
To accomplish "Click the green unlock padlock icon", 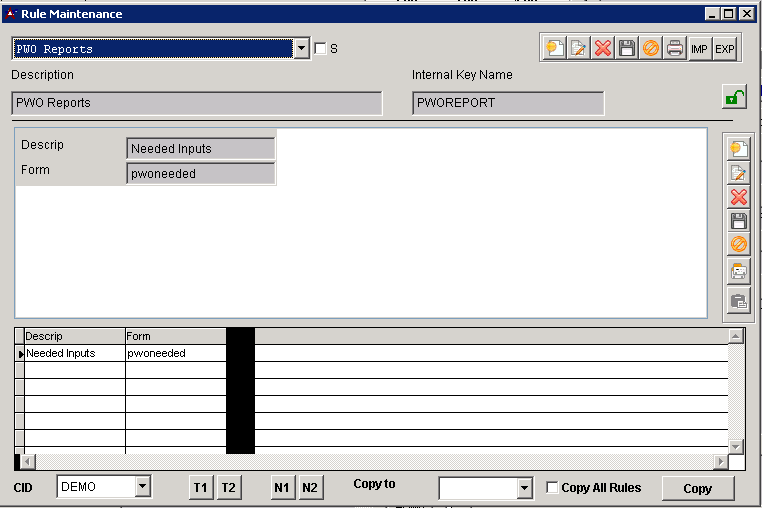I will [x=734, y=98].
